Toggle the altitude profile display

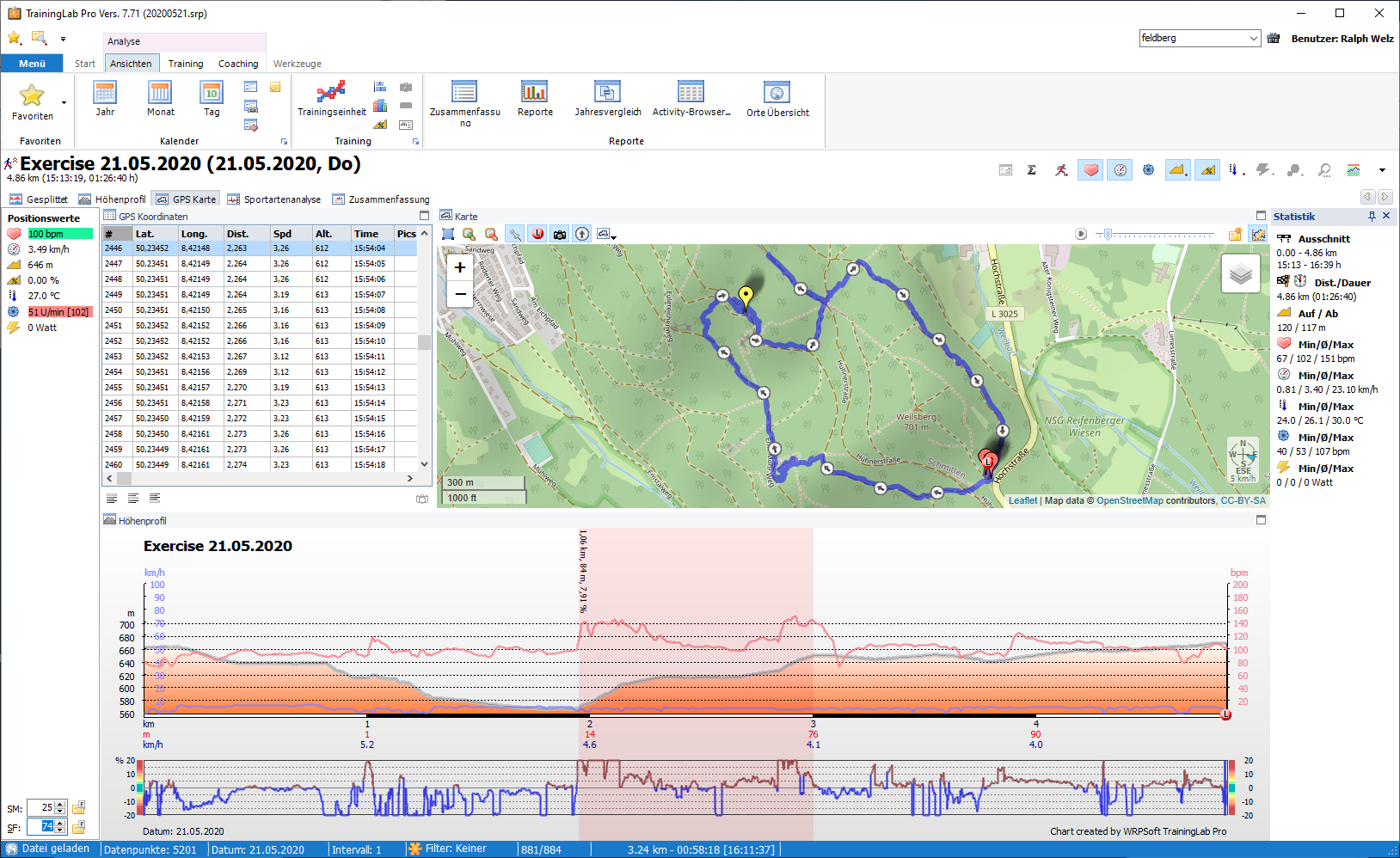[x=1177, y=170]
